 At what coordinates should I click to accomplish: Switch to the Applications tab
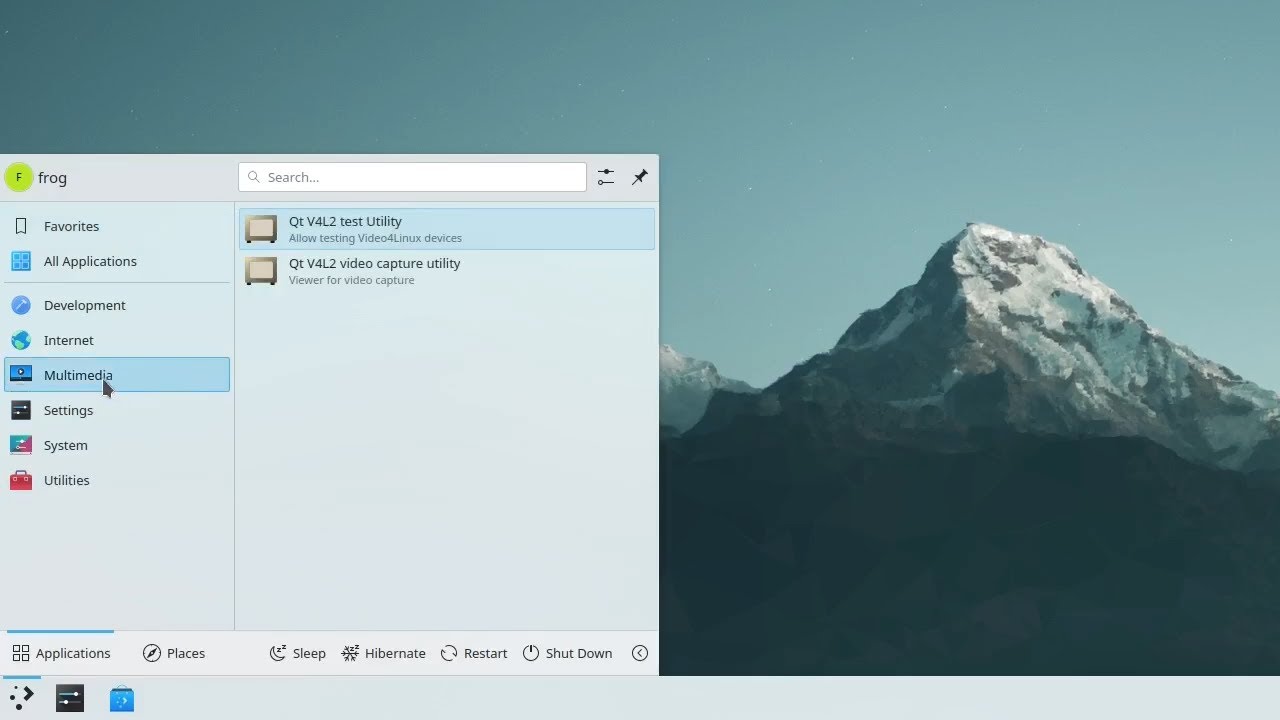61,653
